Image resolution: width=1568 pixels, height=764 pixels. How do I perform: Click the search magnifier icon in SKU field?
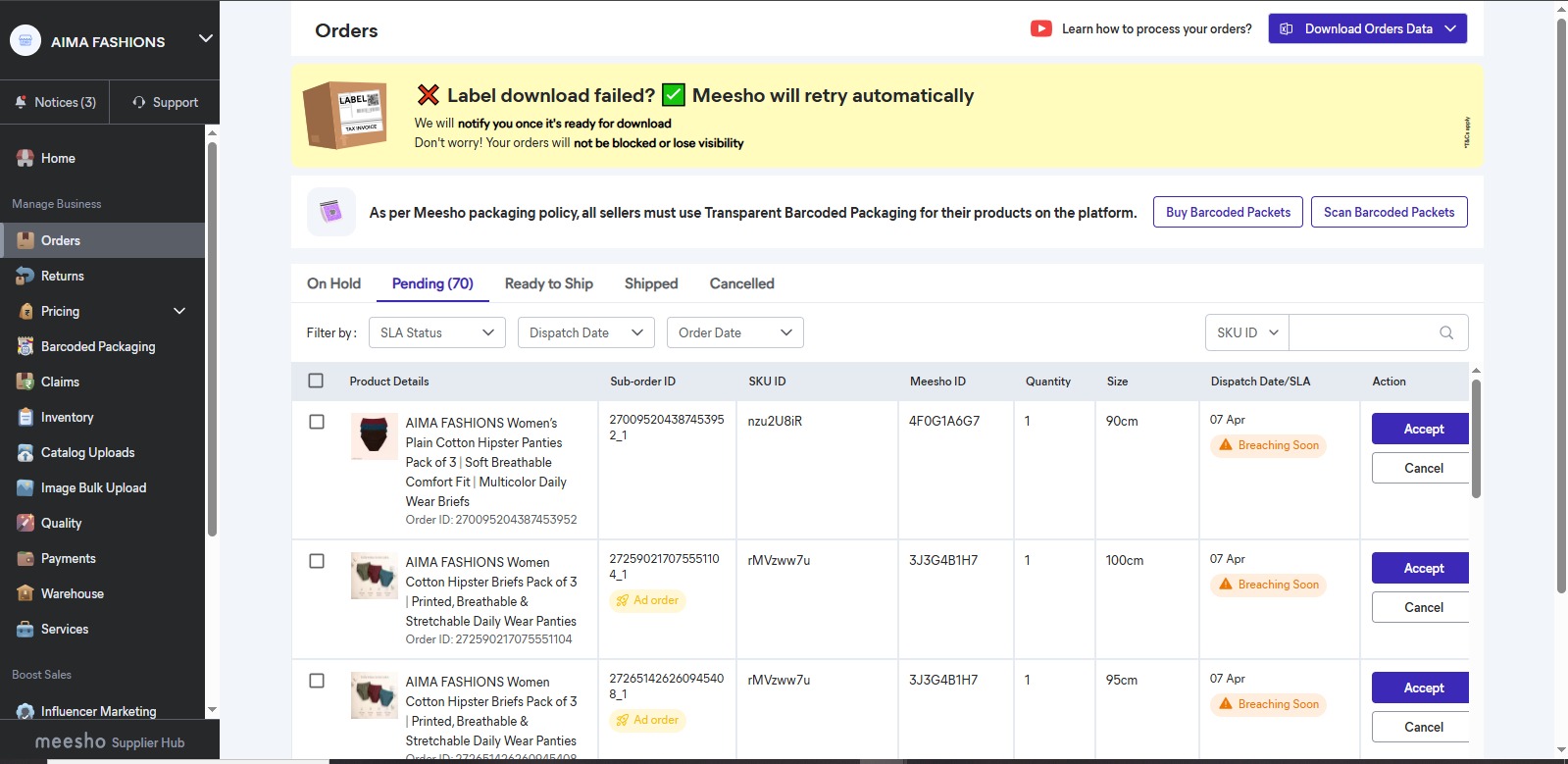1445,332
